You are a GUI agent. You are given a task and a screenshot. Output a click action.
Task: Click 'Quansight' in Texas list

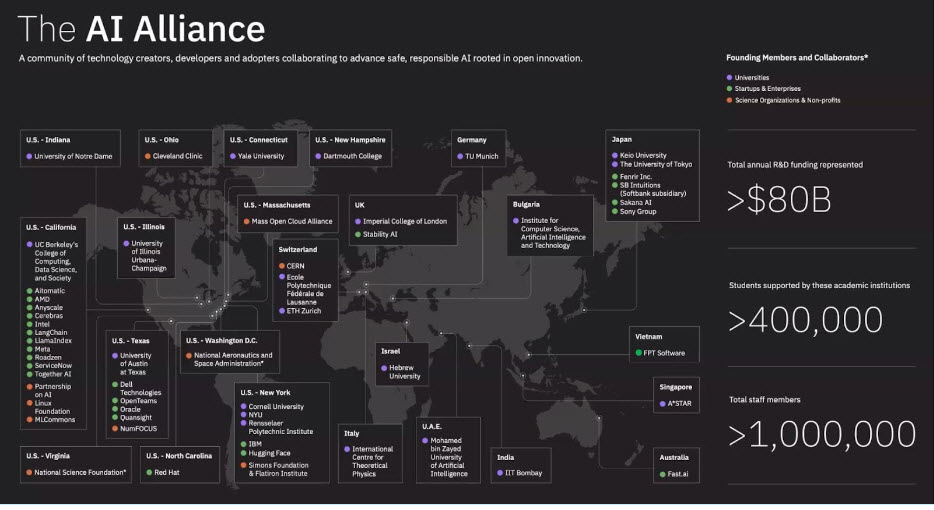136,418
